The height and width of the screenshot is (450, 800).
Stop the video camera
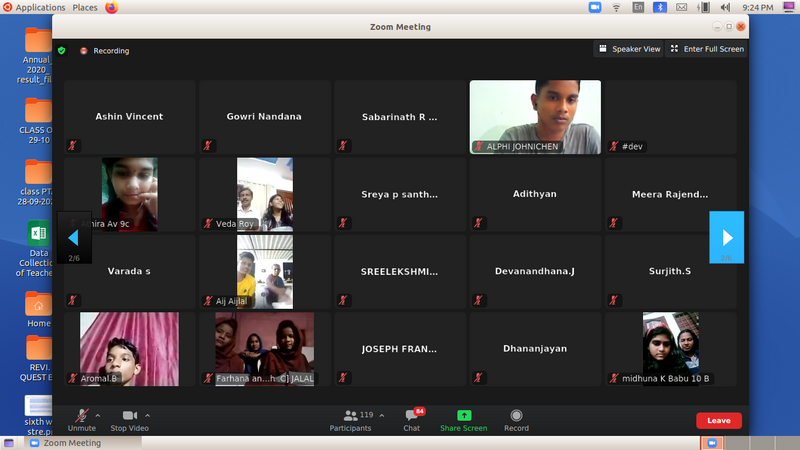[130, 420]
